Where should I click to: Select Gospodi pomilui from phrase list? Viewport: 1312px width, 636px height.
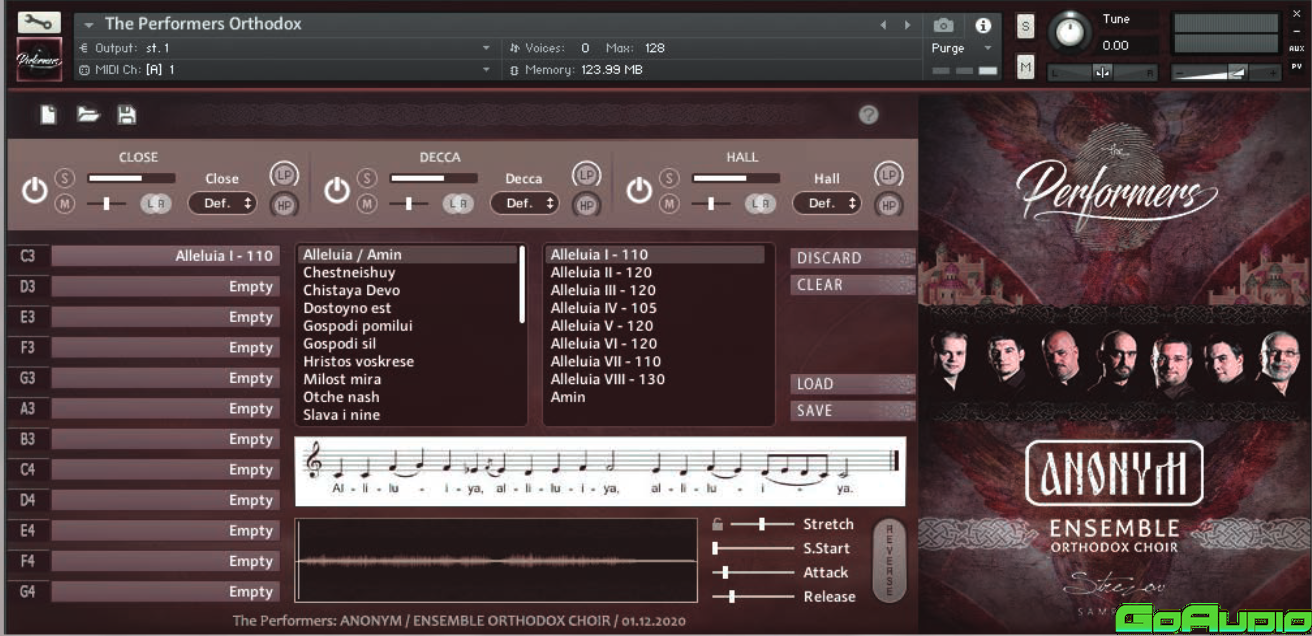358,326
